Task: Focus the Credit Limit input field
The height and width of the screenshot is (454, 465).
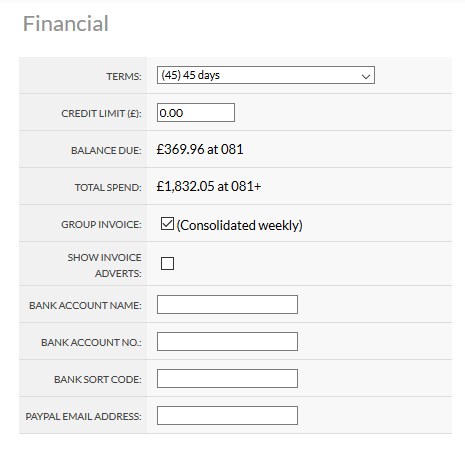Action: (196, 113)
